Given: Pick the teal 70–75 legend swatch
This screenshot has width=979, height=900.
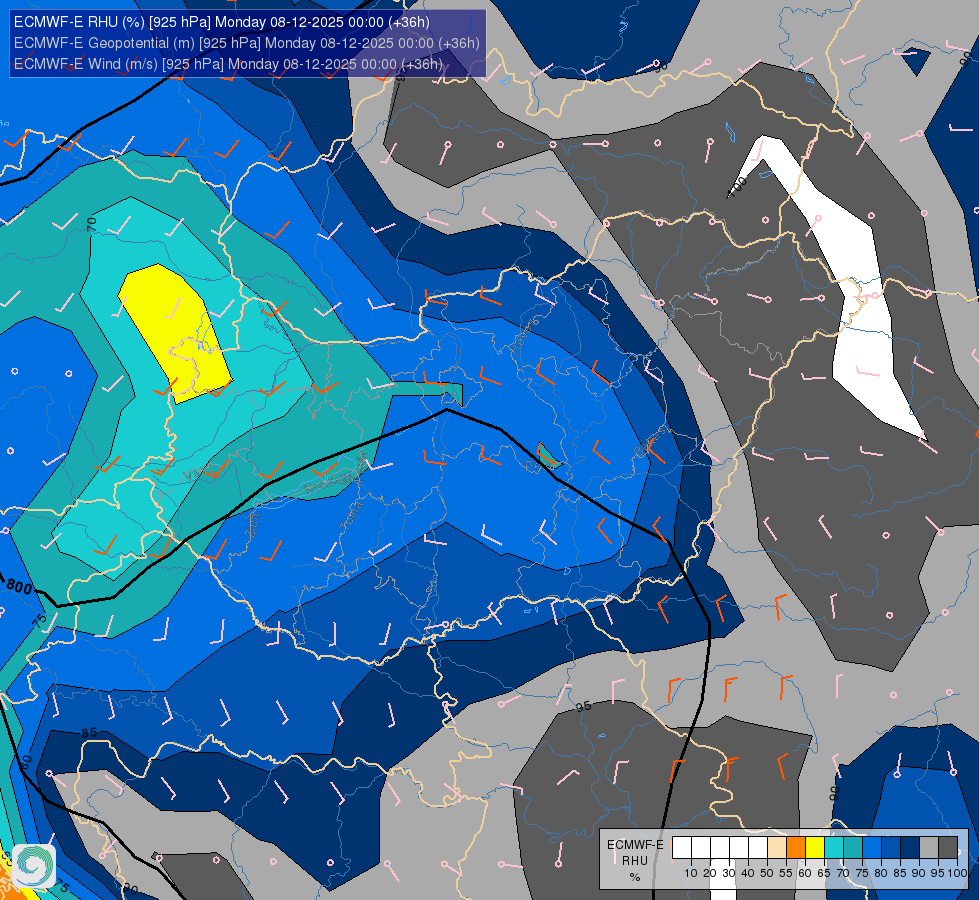Looking at the screenshot, I should pos(853,848).
